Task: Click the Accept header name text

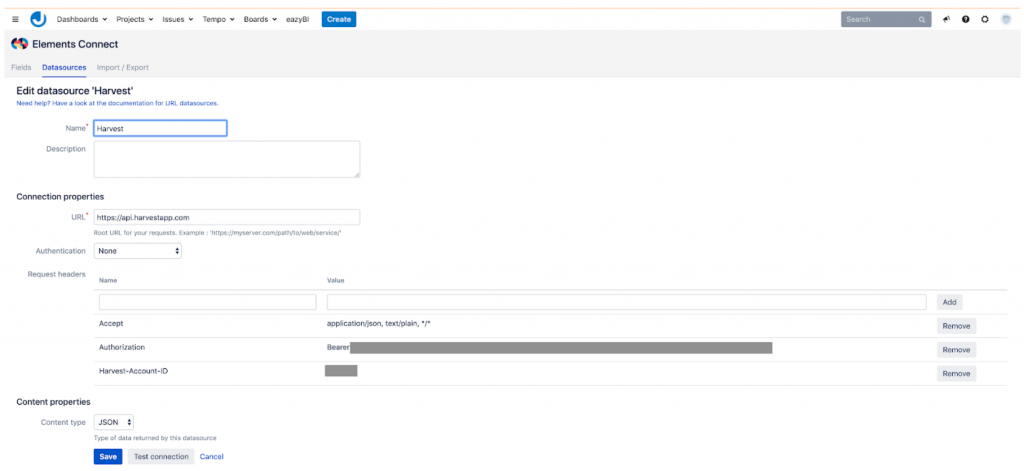Action: (111, 323)
